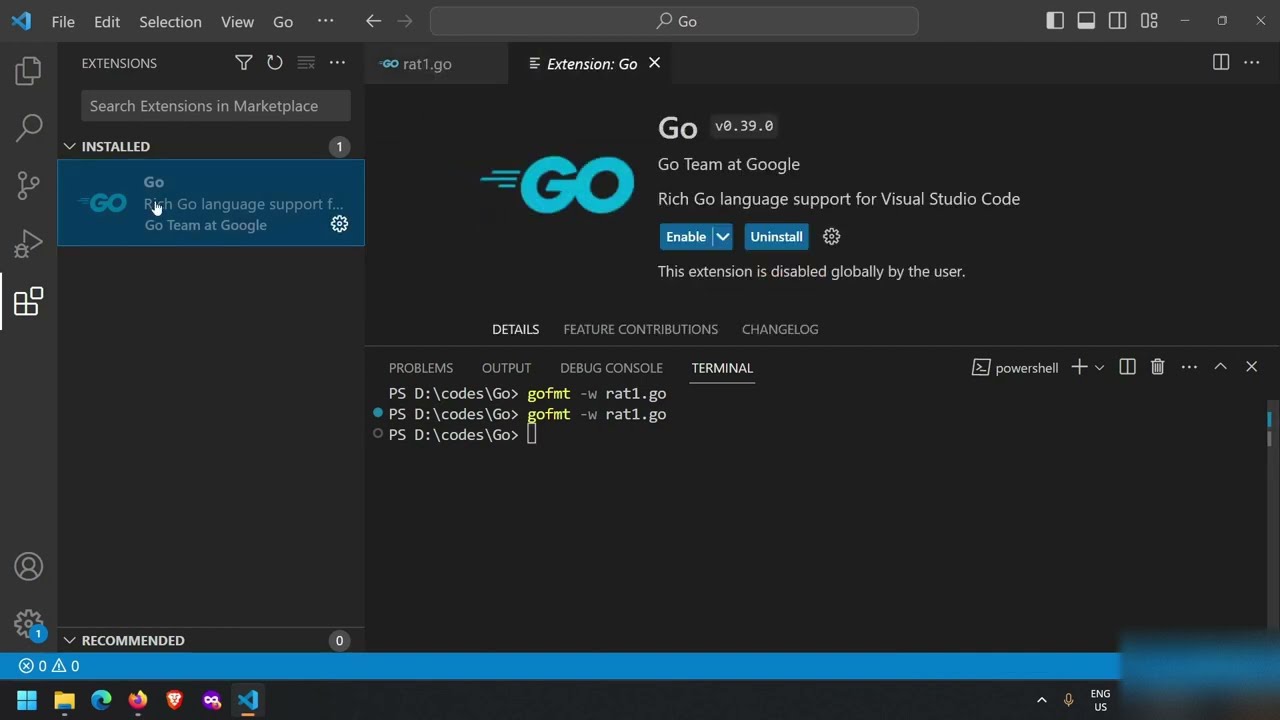The image size is (1280, 720).
Task: Maximize the panel size with up chevron
Action: click(x=1220, y=367)
